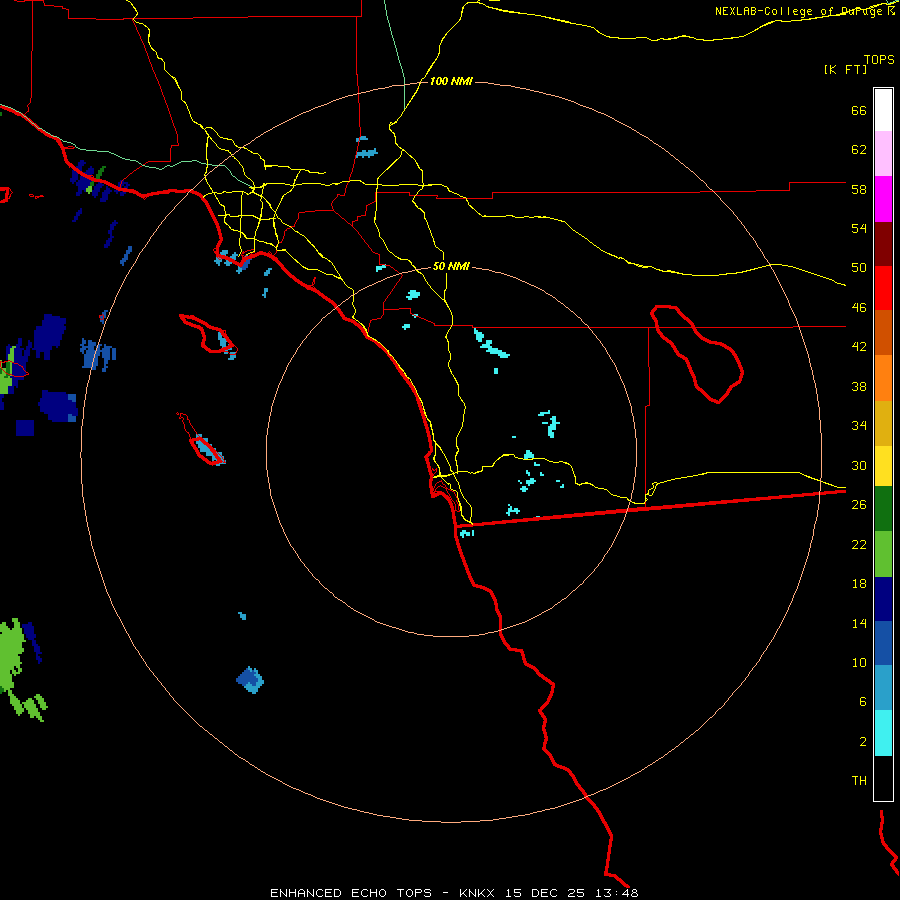Click the '100 NMI' range ring label
This screenshot has height=900, width=900.
pos(451,82)
